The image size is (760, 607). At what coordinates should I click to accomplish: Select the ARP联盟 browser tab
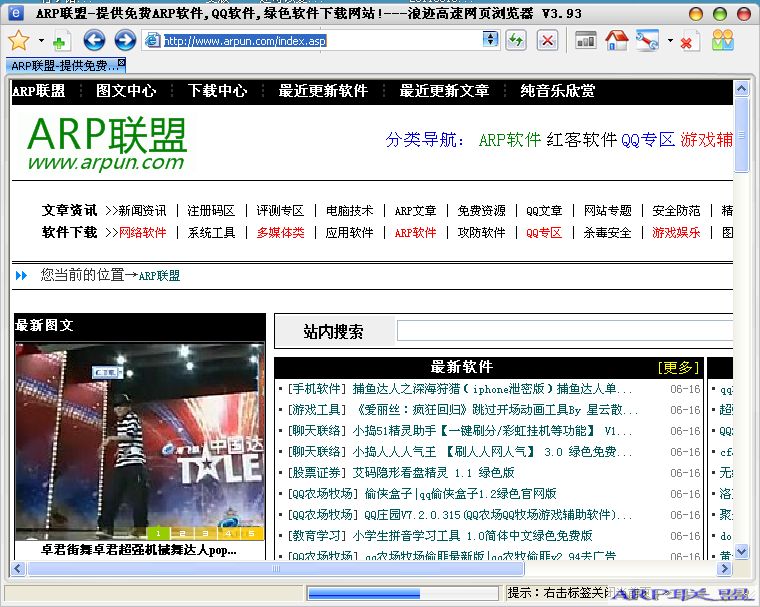click(65, 65)
